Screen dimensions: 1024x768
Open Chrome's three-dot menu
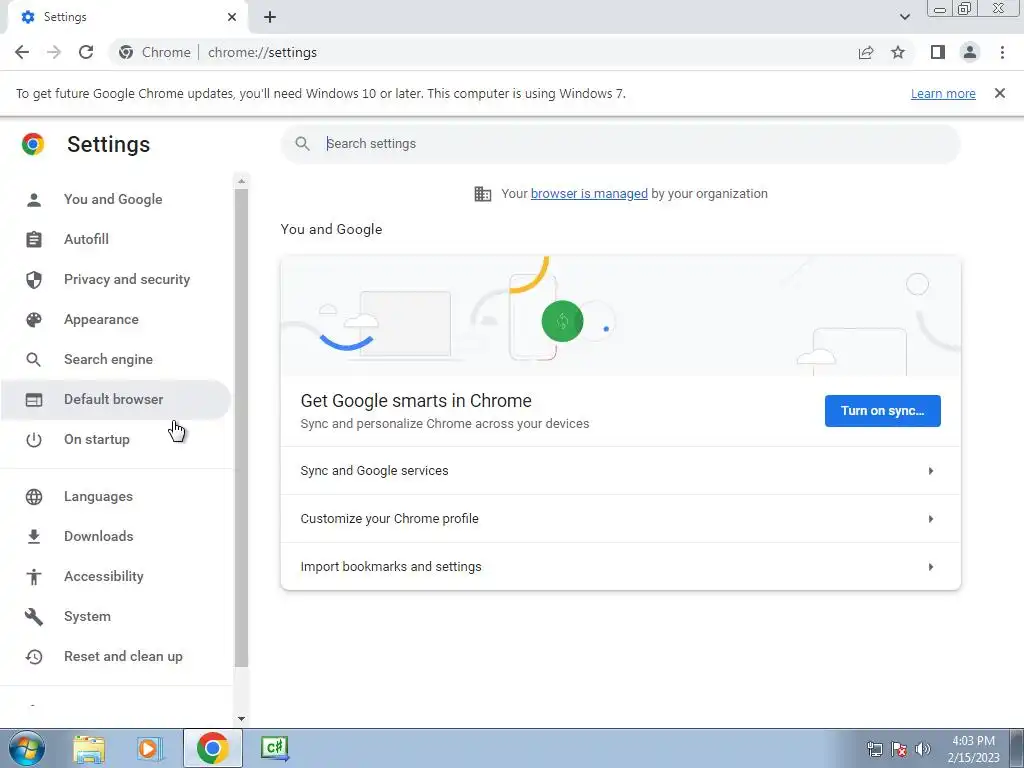[1002, 52]
